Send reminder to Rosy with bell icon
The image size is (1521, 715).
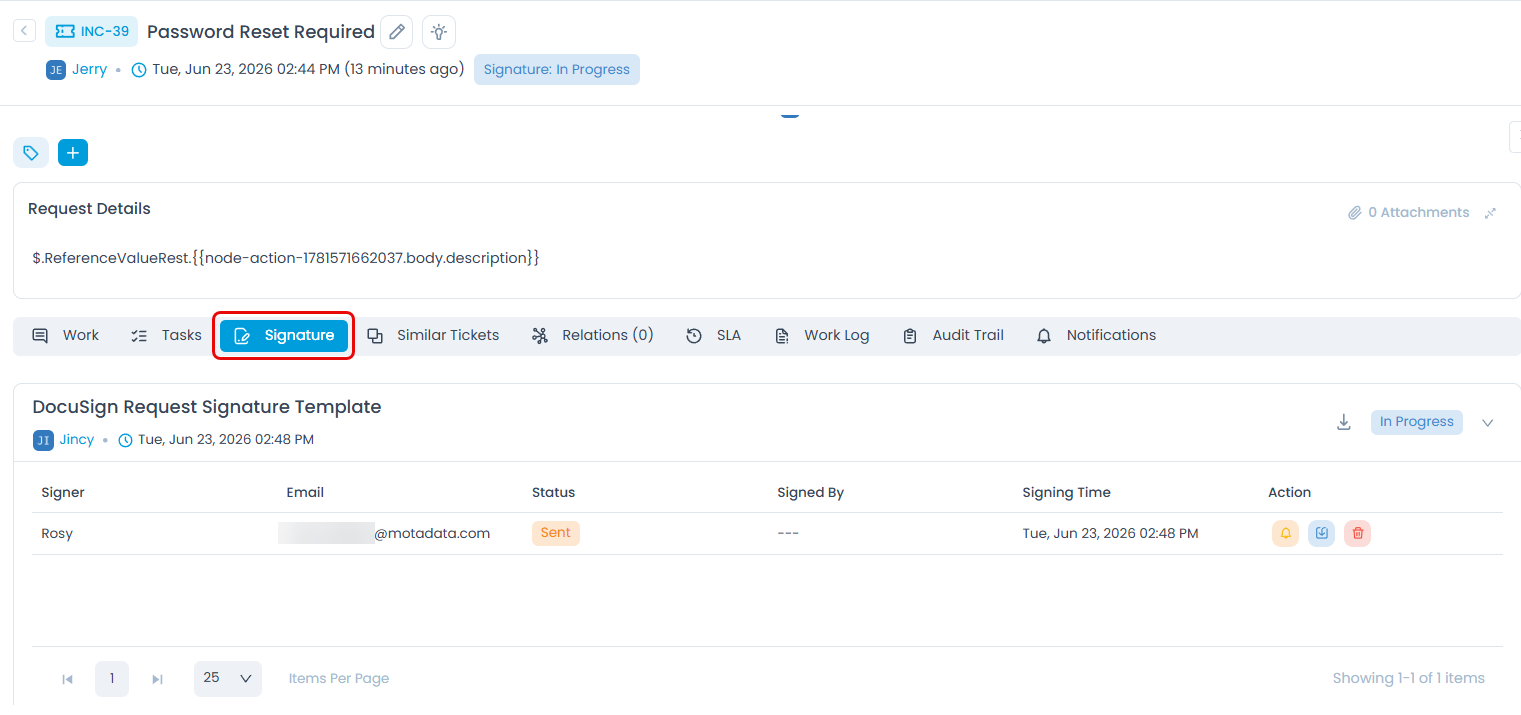click(x=1285, y=534)
